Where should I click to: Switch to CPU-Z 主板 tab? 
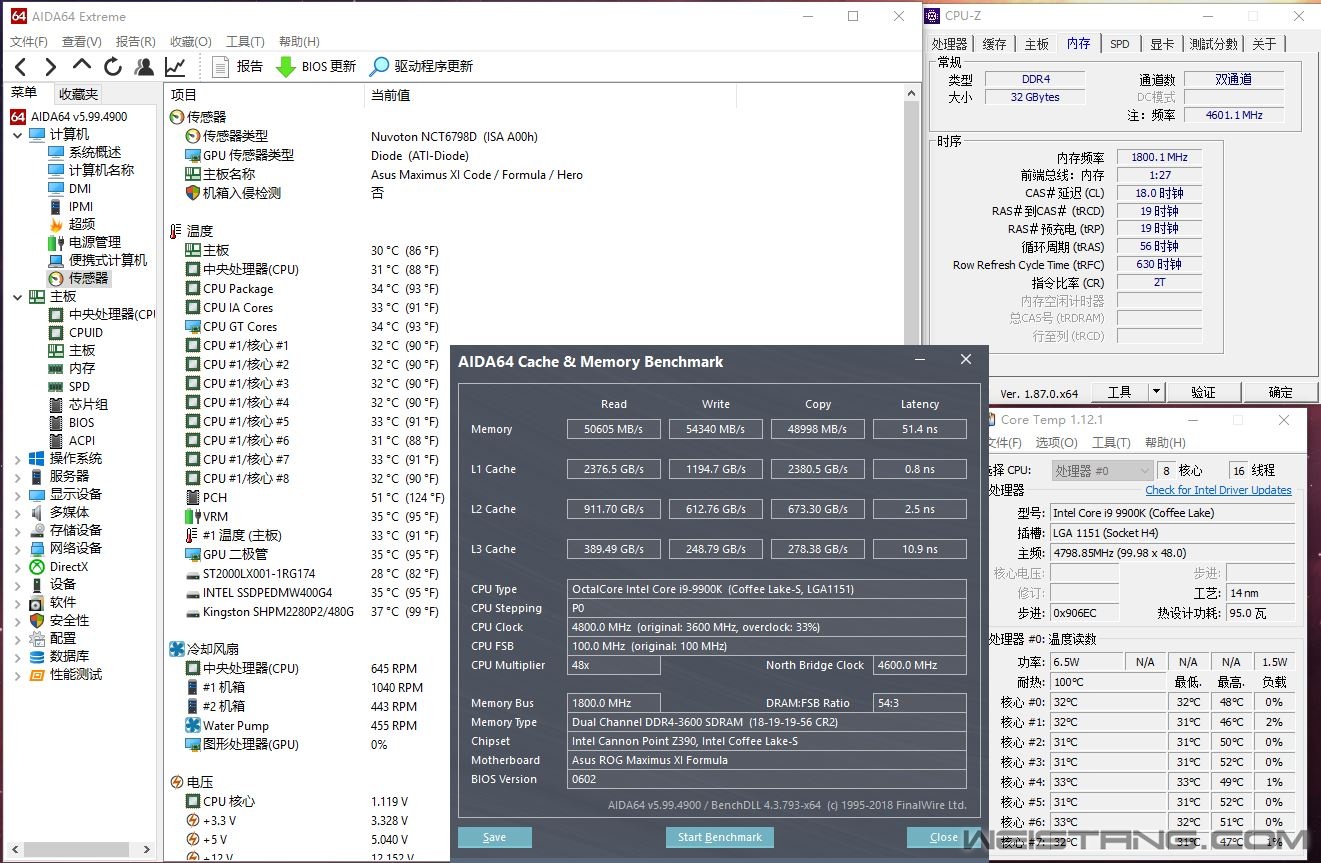(x=1036, y=44)
